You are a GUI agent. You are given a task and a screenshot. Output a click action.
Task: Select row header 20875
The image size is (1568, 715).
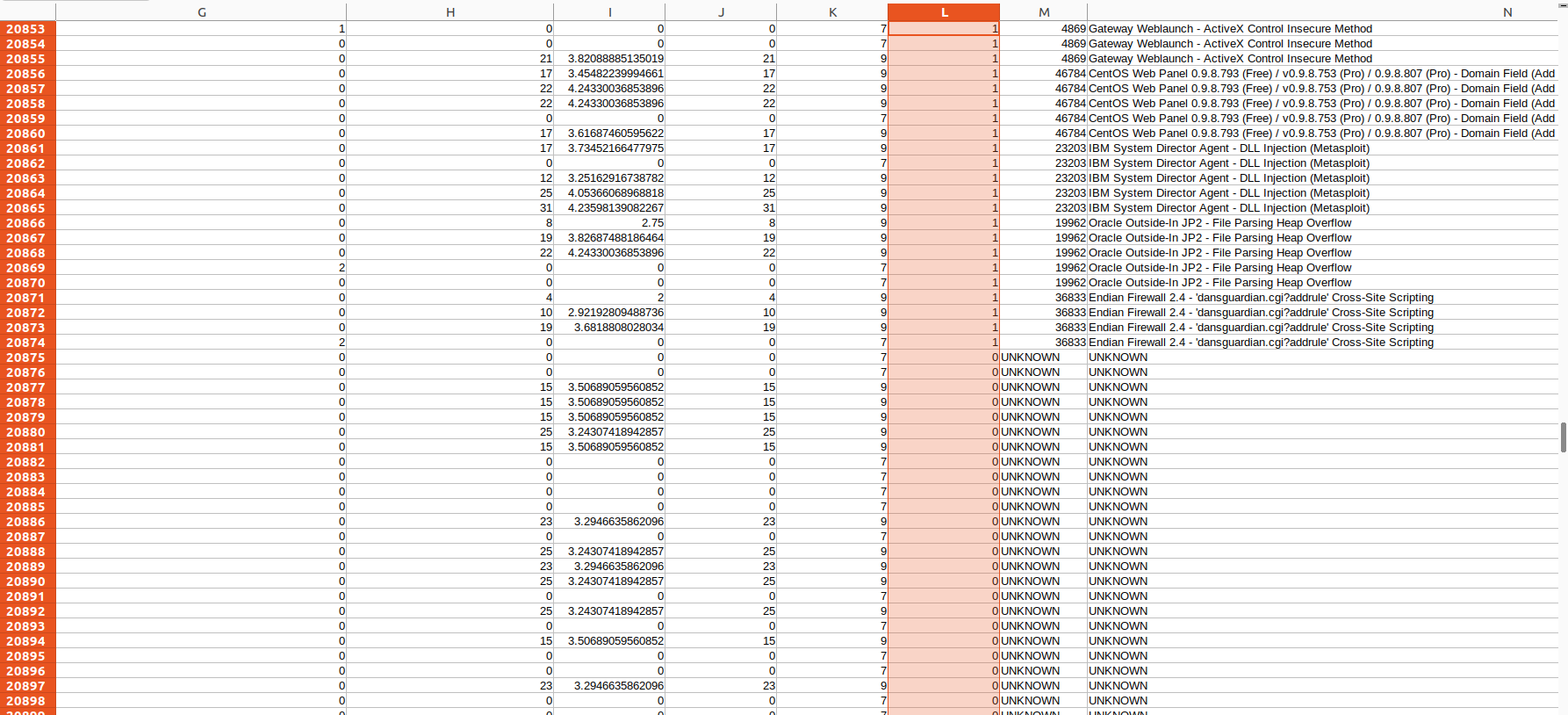27,357
